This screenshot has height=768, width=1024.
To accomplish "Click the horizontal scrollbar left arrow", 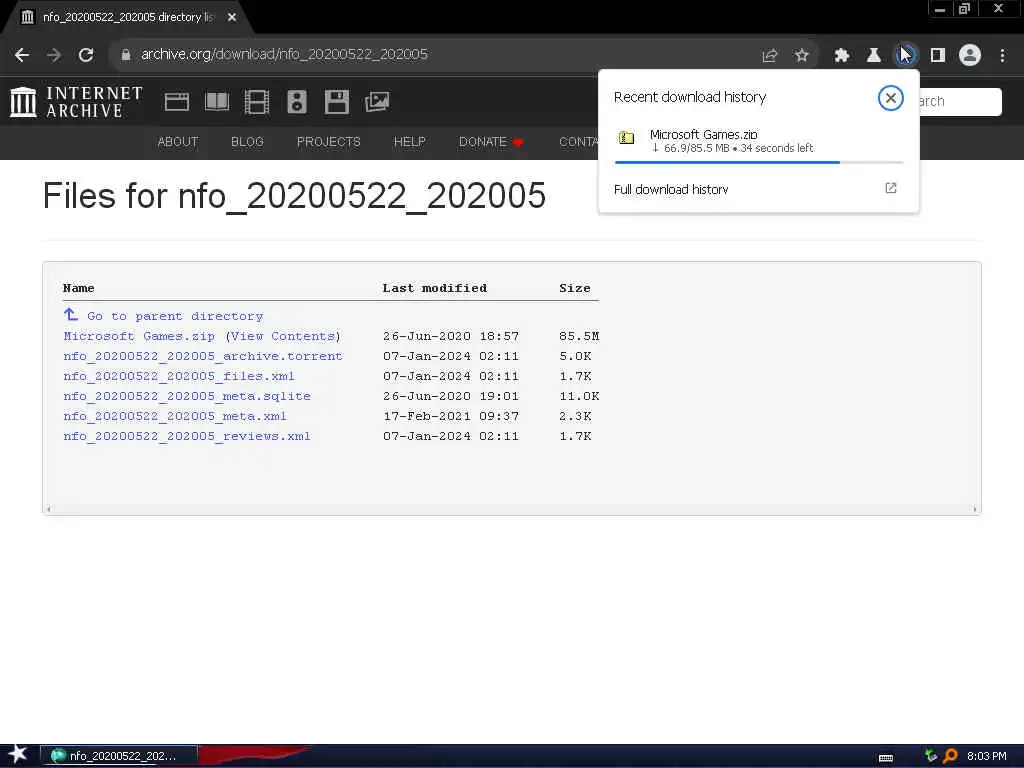I will (x=49, y=509).
